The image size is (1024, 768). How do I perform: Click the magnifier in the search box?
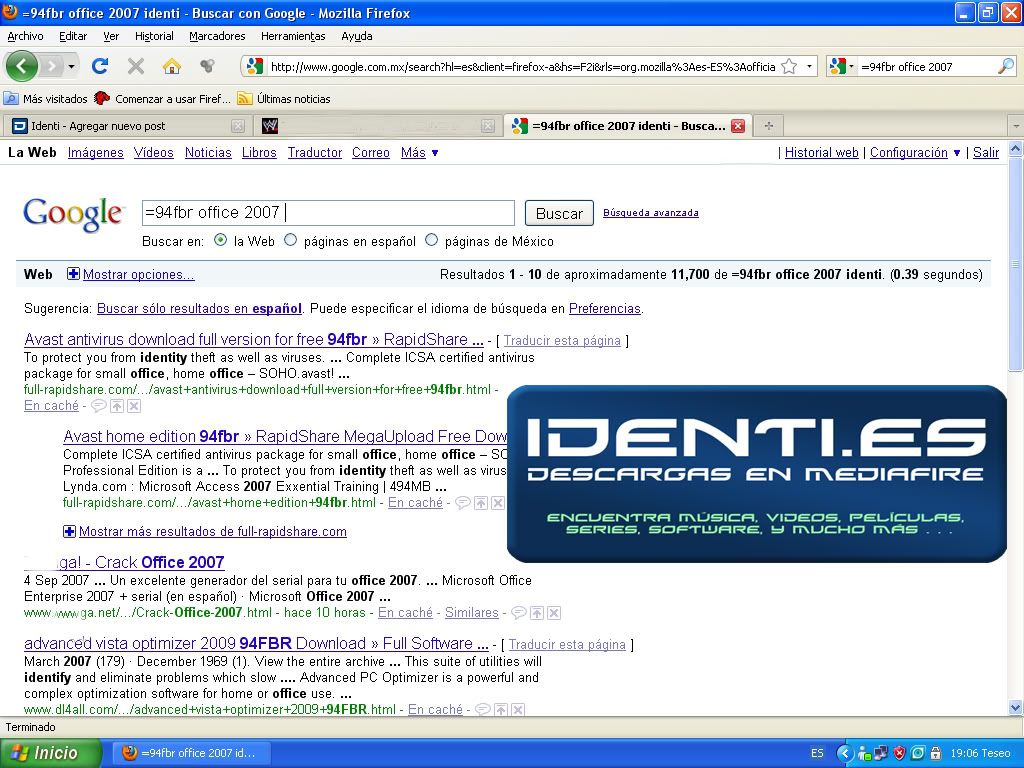tap(1006, 66)
